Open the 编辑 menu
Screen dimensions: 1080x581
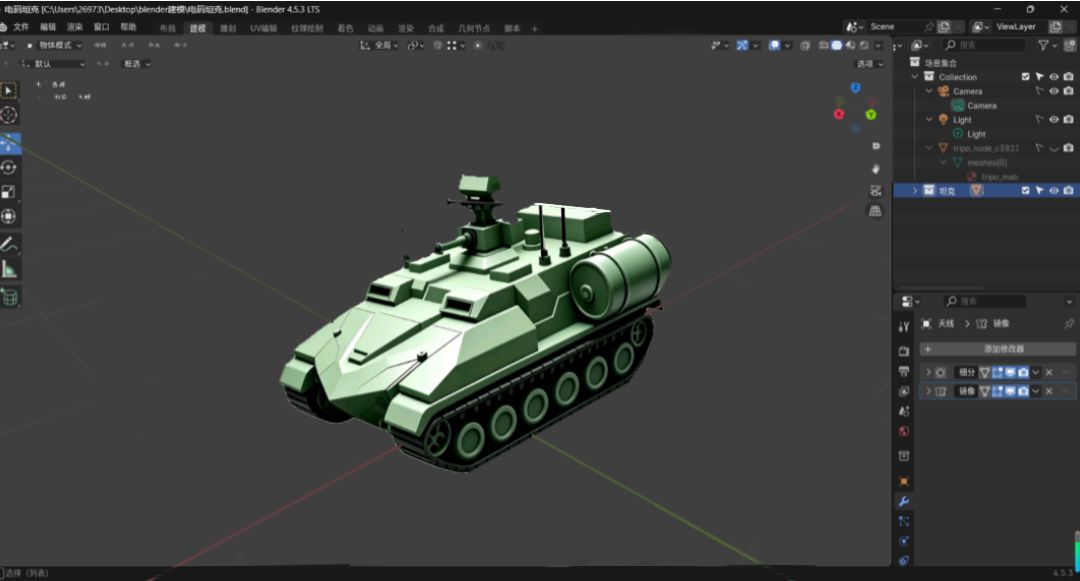pos(48,27)
